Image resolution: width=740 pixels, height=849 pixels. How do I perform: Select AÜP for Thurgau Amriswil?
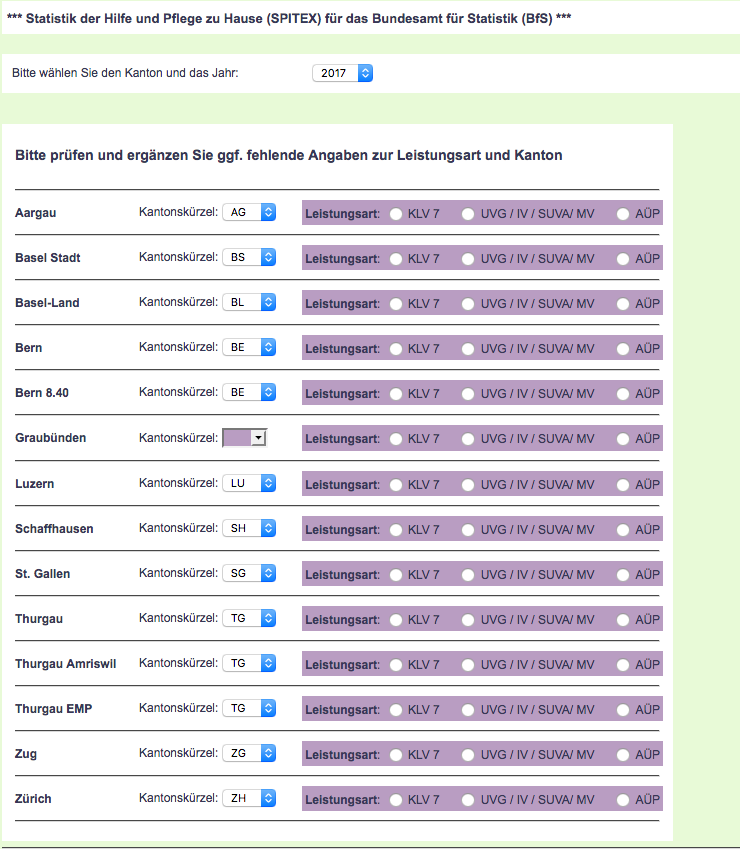coord(624,665)
